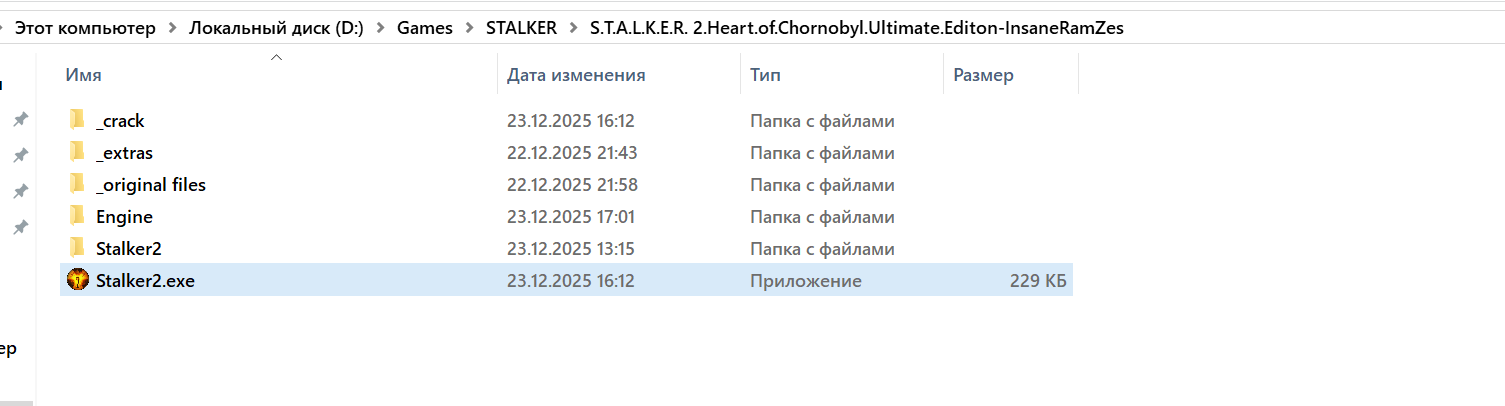Open the chevron after "Локальный диск (D:)"

coord(380,29)
